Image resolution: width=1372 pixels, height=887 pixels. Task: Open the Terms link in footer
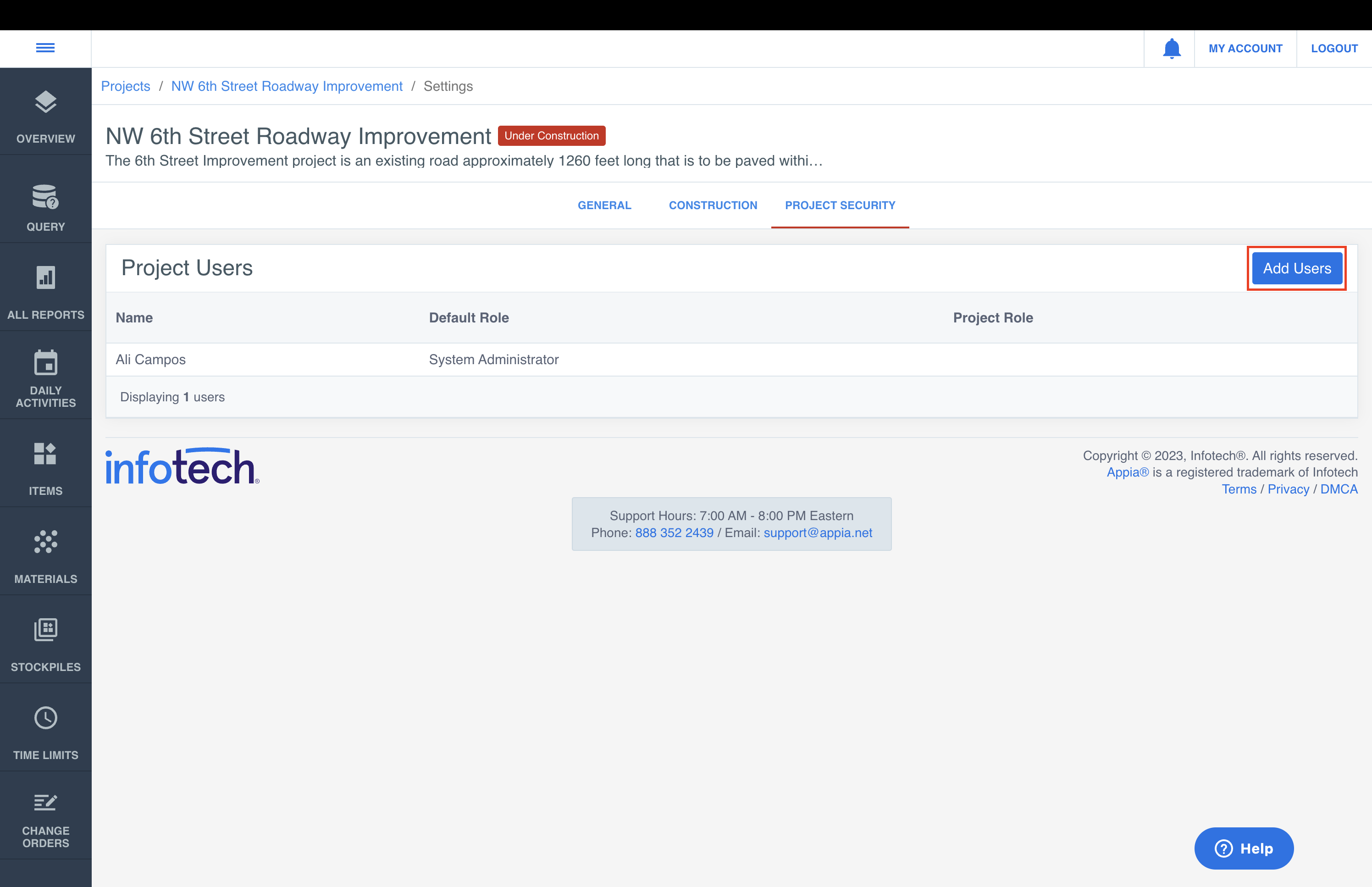(x=1239, y=489)
